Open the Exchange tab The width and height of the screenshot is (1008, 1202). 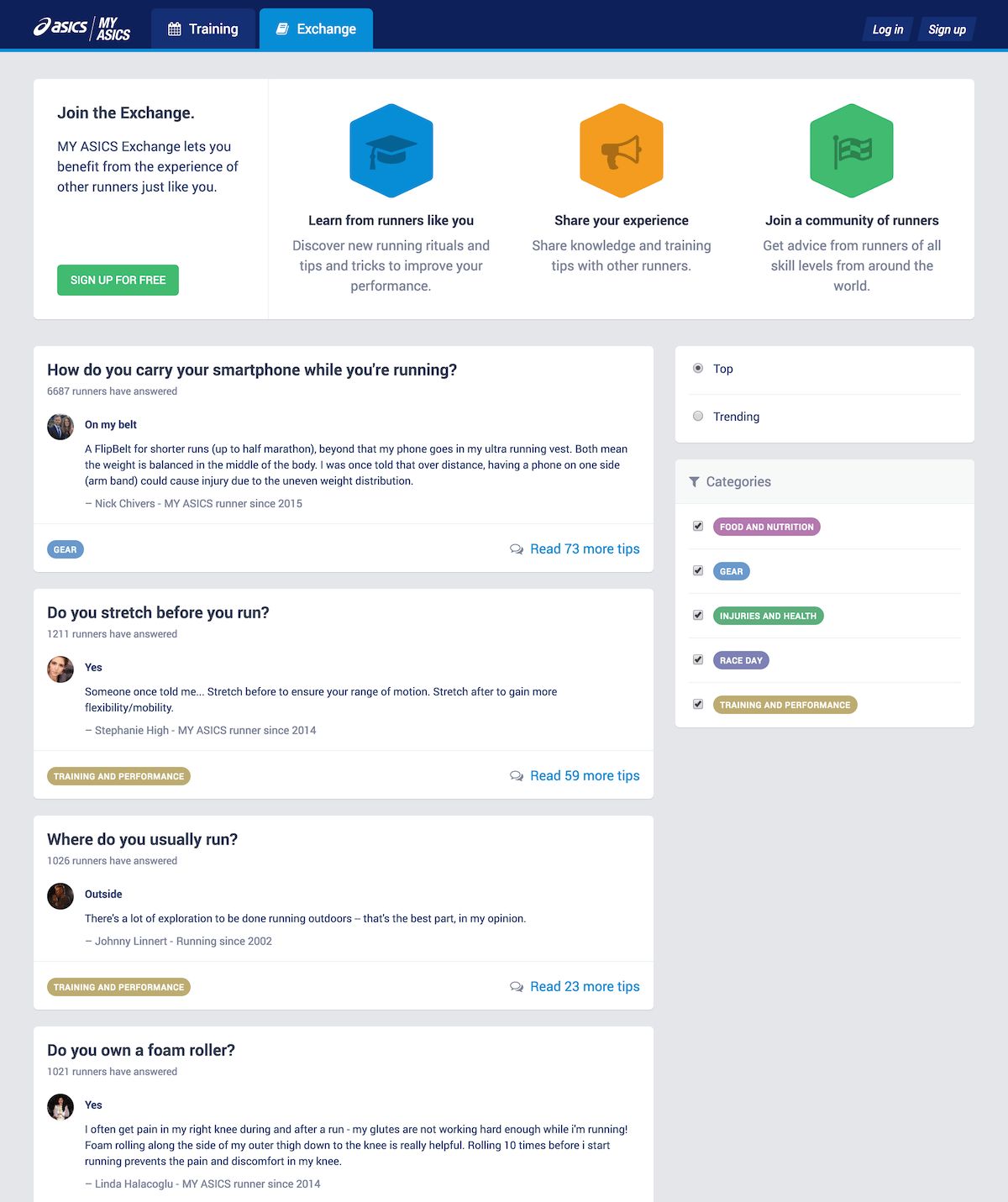point(316,29)
